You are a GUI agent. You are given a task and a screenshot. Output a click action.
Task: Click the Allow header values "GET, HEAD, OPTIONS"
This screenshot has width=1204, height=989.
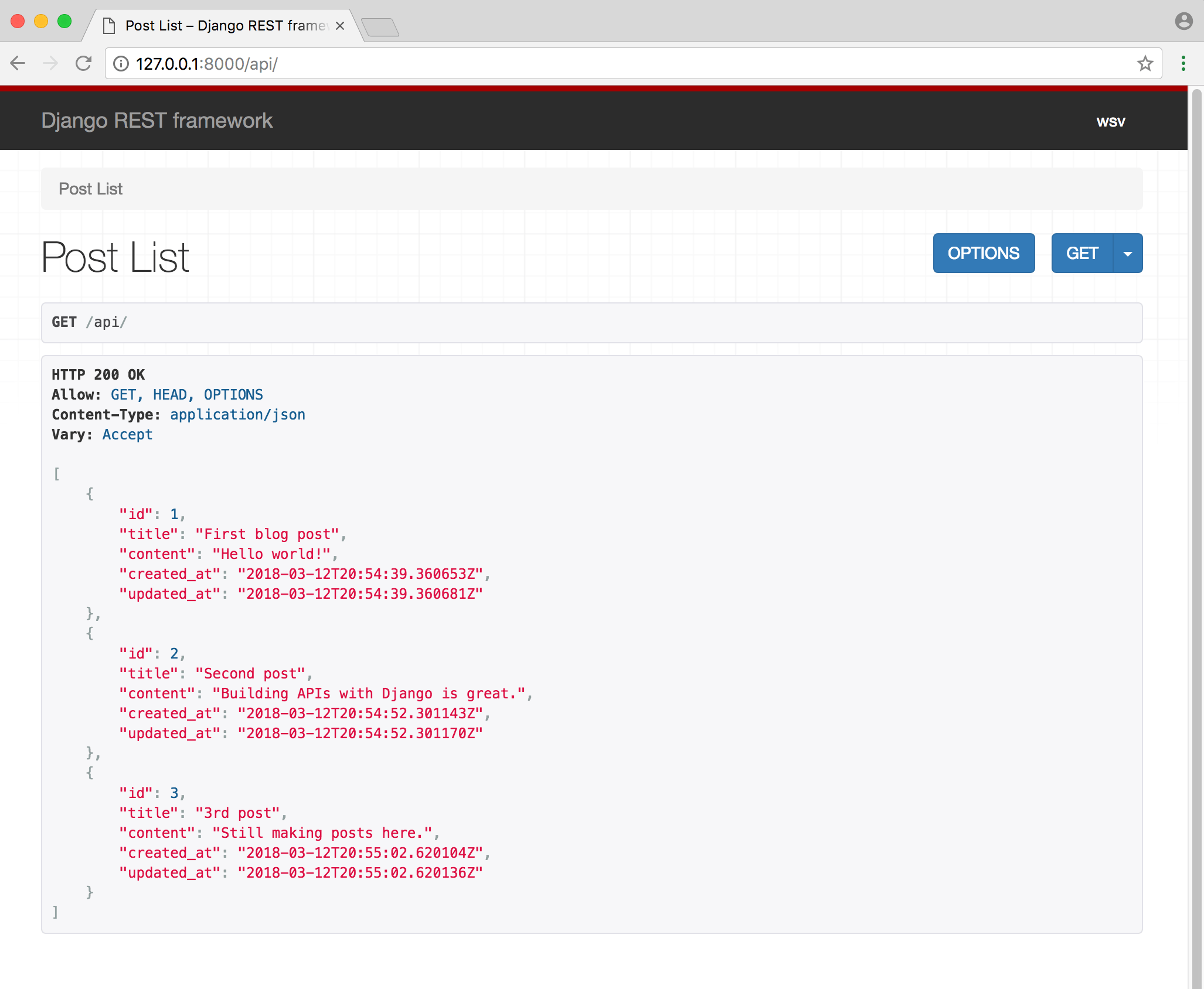click(x=187, y=395)
